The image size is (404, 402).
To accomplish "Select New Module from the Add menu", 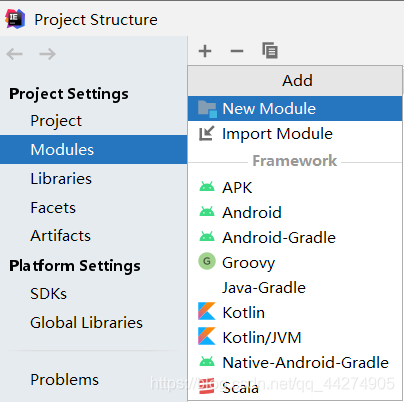I will click(x=295, y=108).
